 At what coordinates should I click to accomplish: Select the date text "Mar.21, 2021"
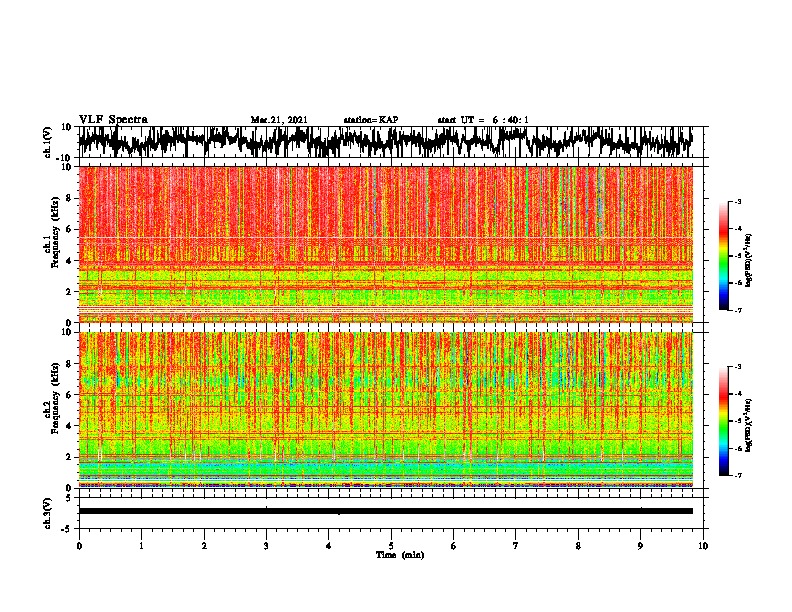point(279,120)
